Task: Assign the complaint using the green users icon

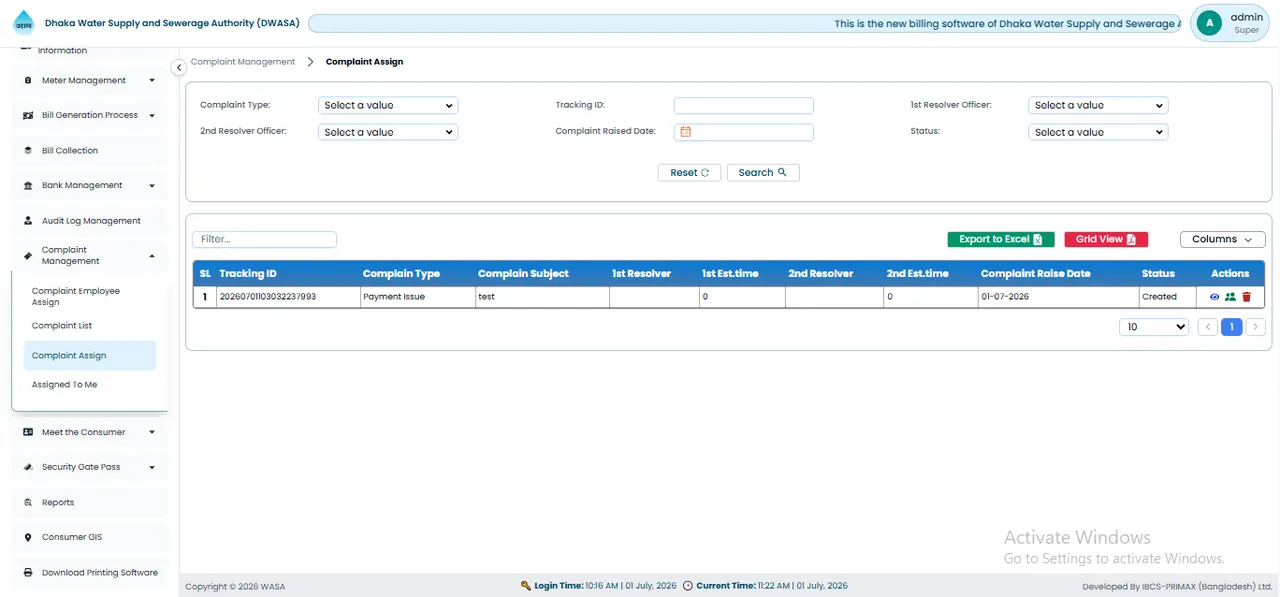Action: [1230, 297]
